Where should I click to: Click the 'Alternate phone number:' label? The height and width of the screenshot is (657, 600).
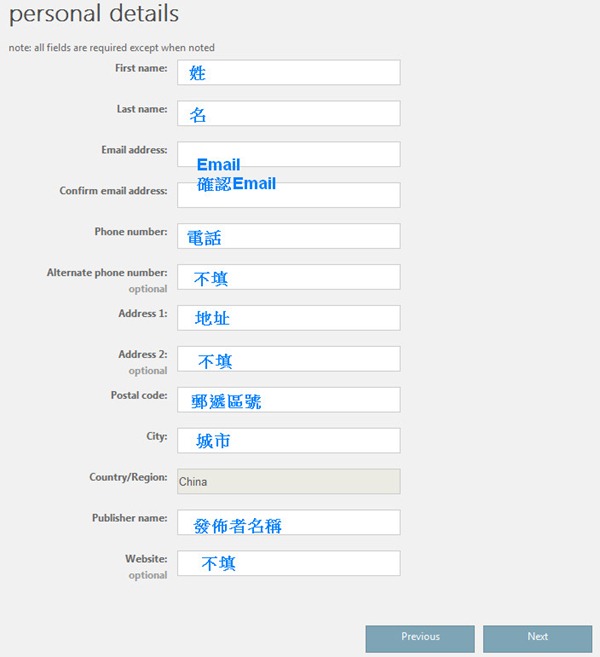click(107, 272)
